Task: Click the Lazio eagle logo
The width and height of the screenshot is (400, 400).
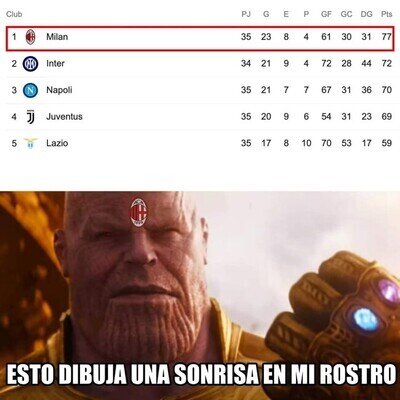Action: pos(30,143)
